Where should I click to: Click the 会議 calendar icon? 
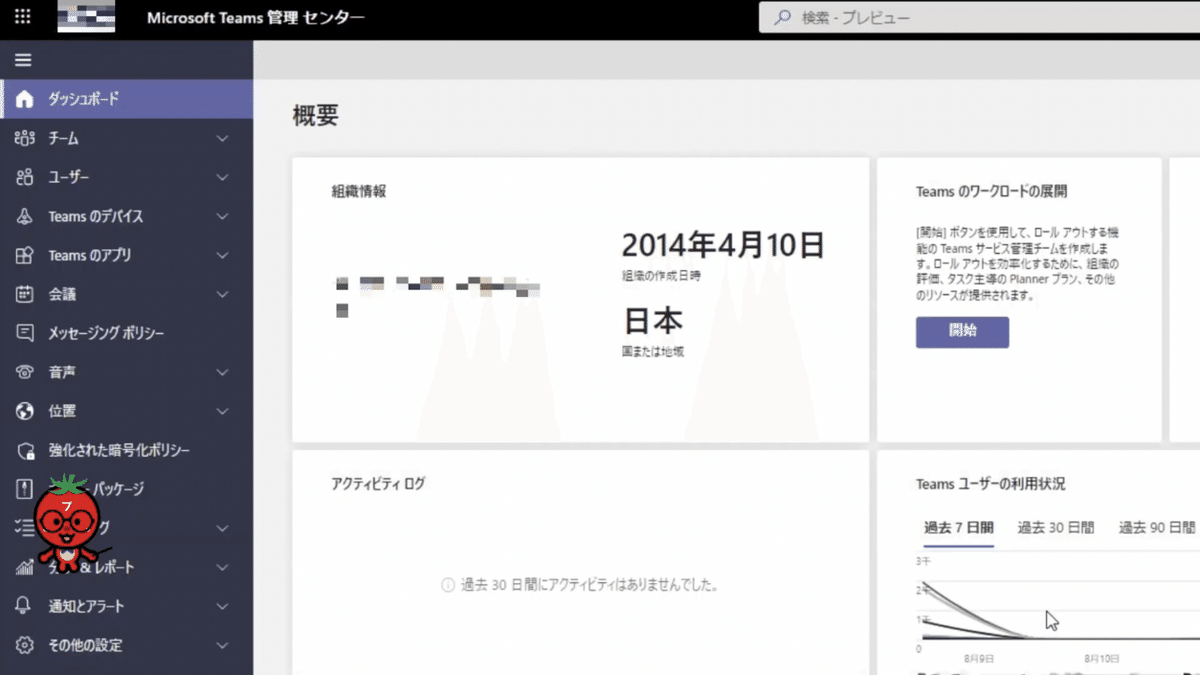(x=25, y=294)
